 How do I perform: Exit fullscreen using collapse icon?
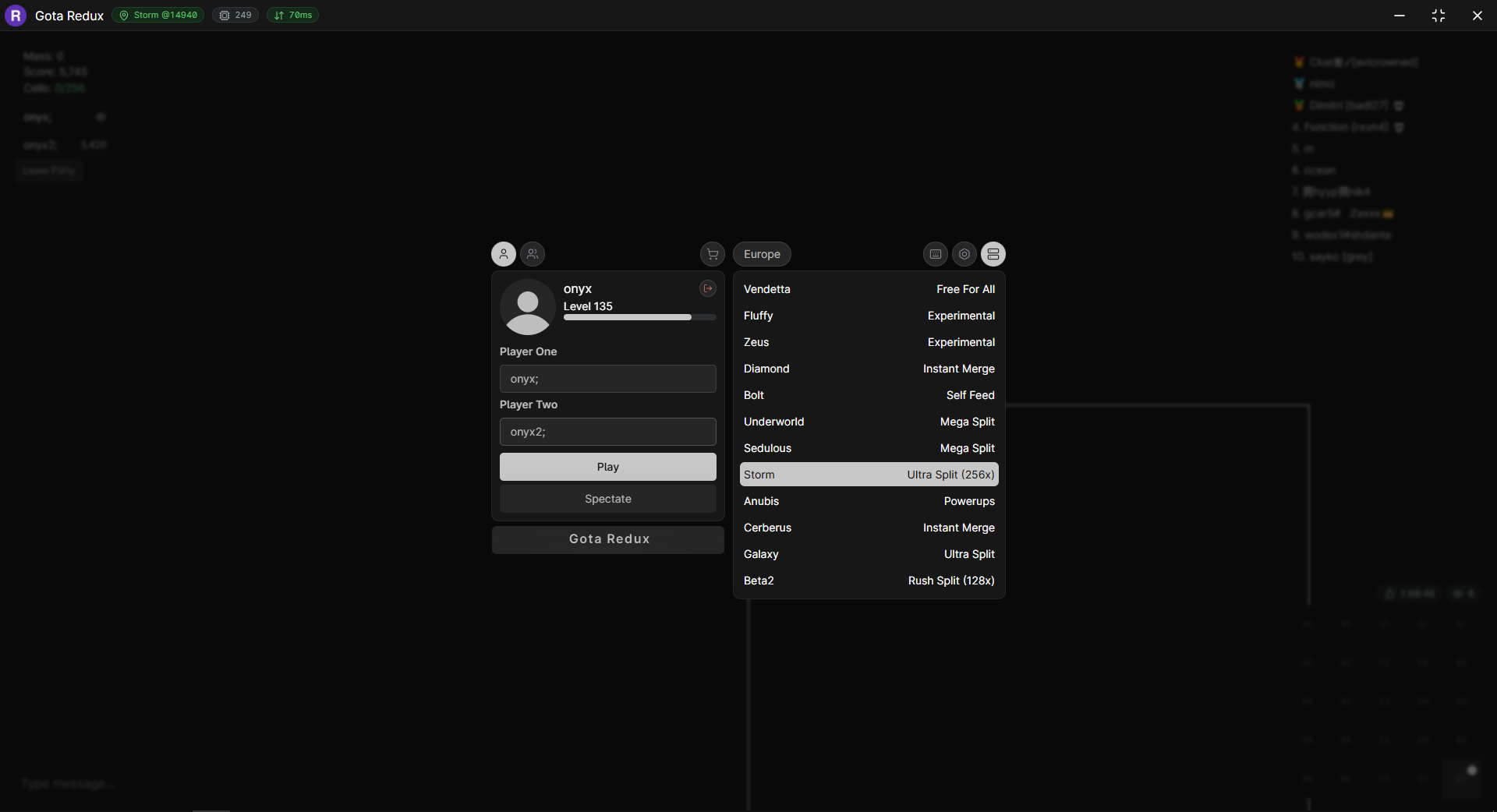pyautogui.click(x=1439, y=16)
